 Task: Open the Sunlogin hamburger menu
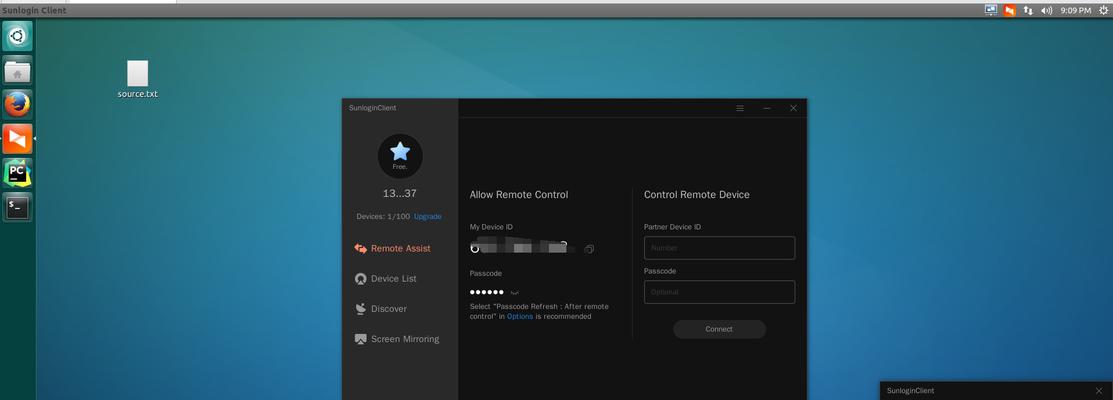coord(740,109)
